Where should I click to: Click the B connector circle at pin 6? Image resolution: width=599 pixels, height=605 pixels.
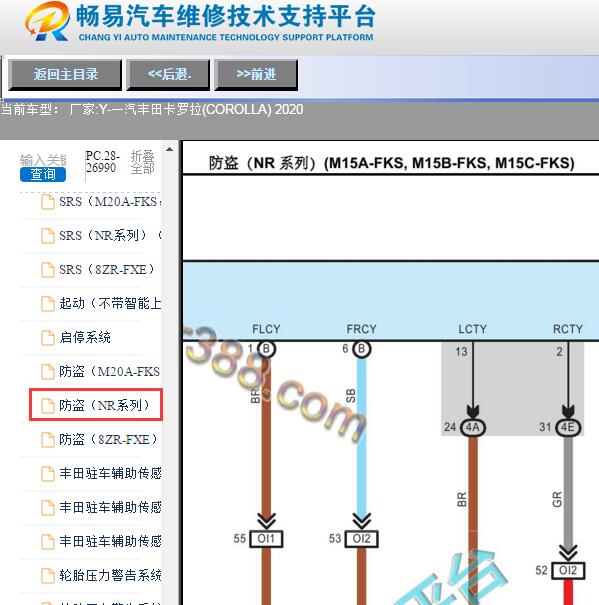coord(361,349)
